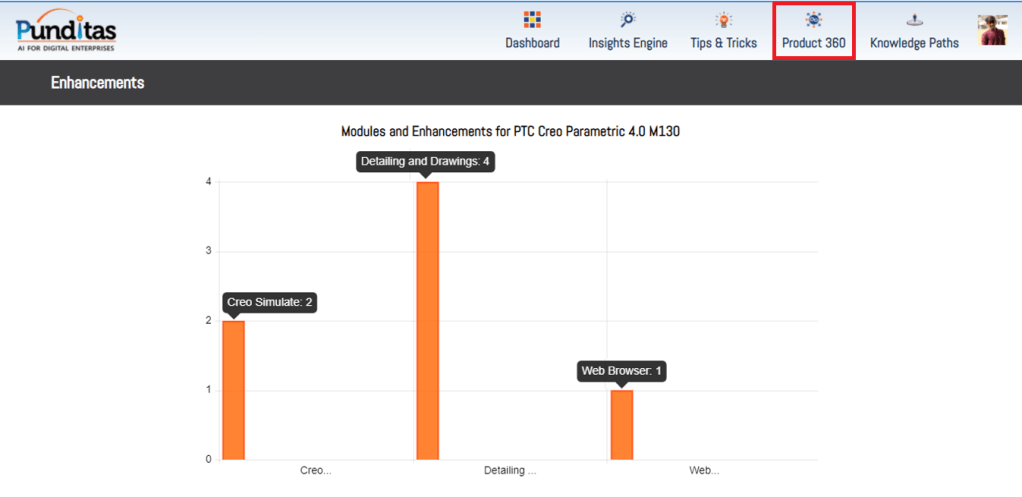This screenshot has width=1022, height=497.
Task: Click the Product 360 icon
Action: click(x=814, y=19)
